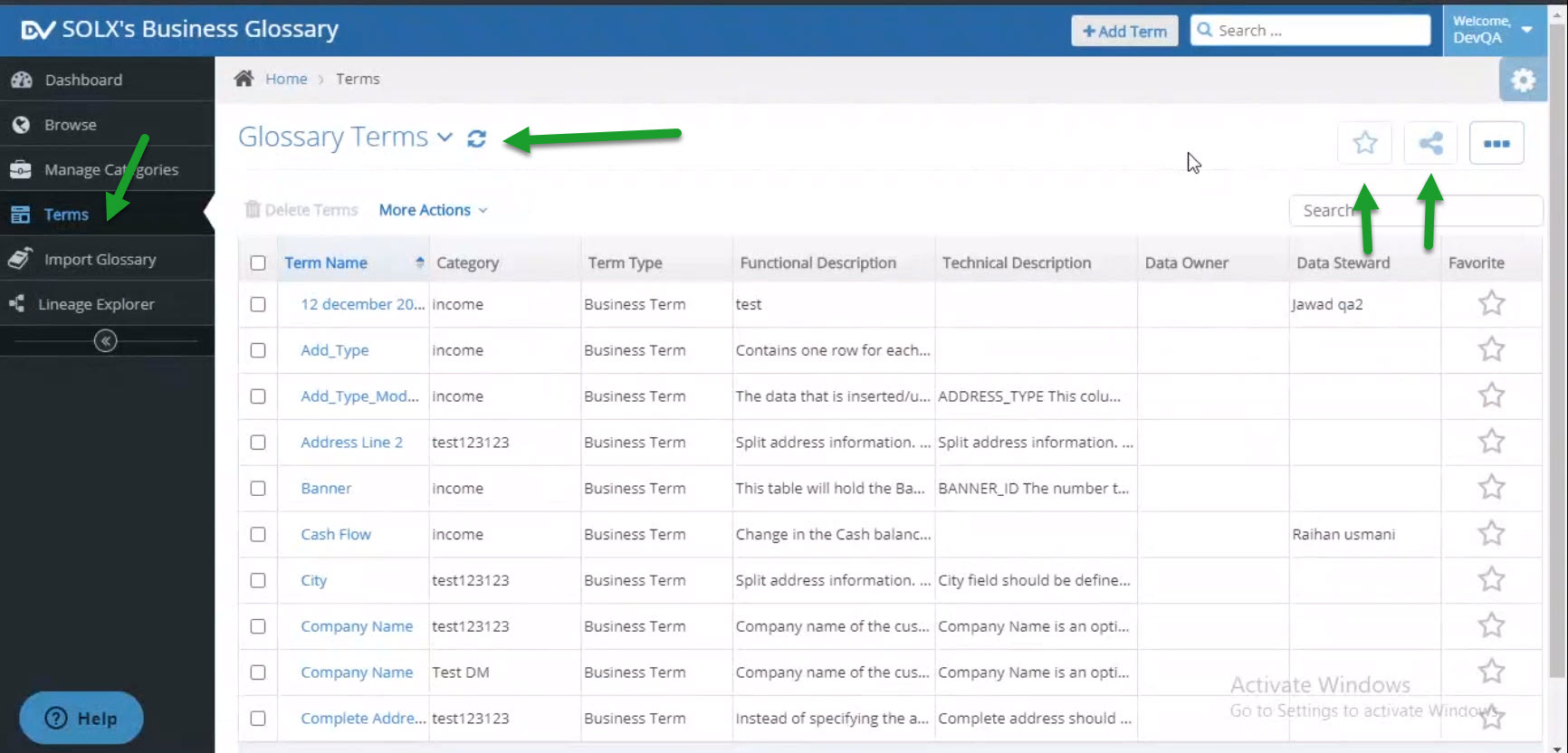
Task: Favorite the Company Name test123123 star
Action: (x=1491, y=625)
